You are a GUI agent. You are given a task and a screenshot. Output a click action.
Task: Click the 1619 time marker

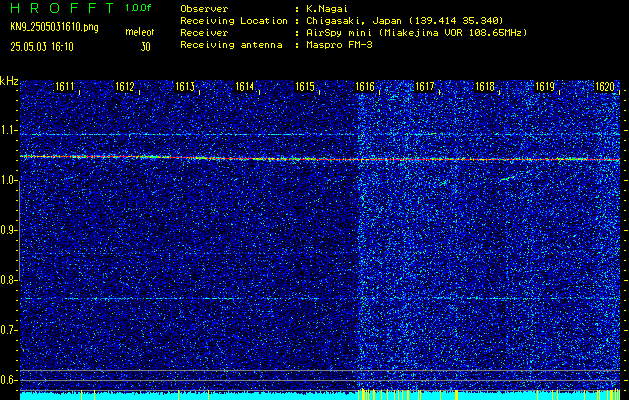point(545,86)
